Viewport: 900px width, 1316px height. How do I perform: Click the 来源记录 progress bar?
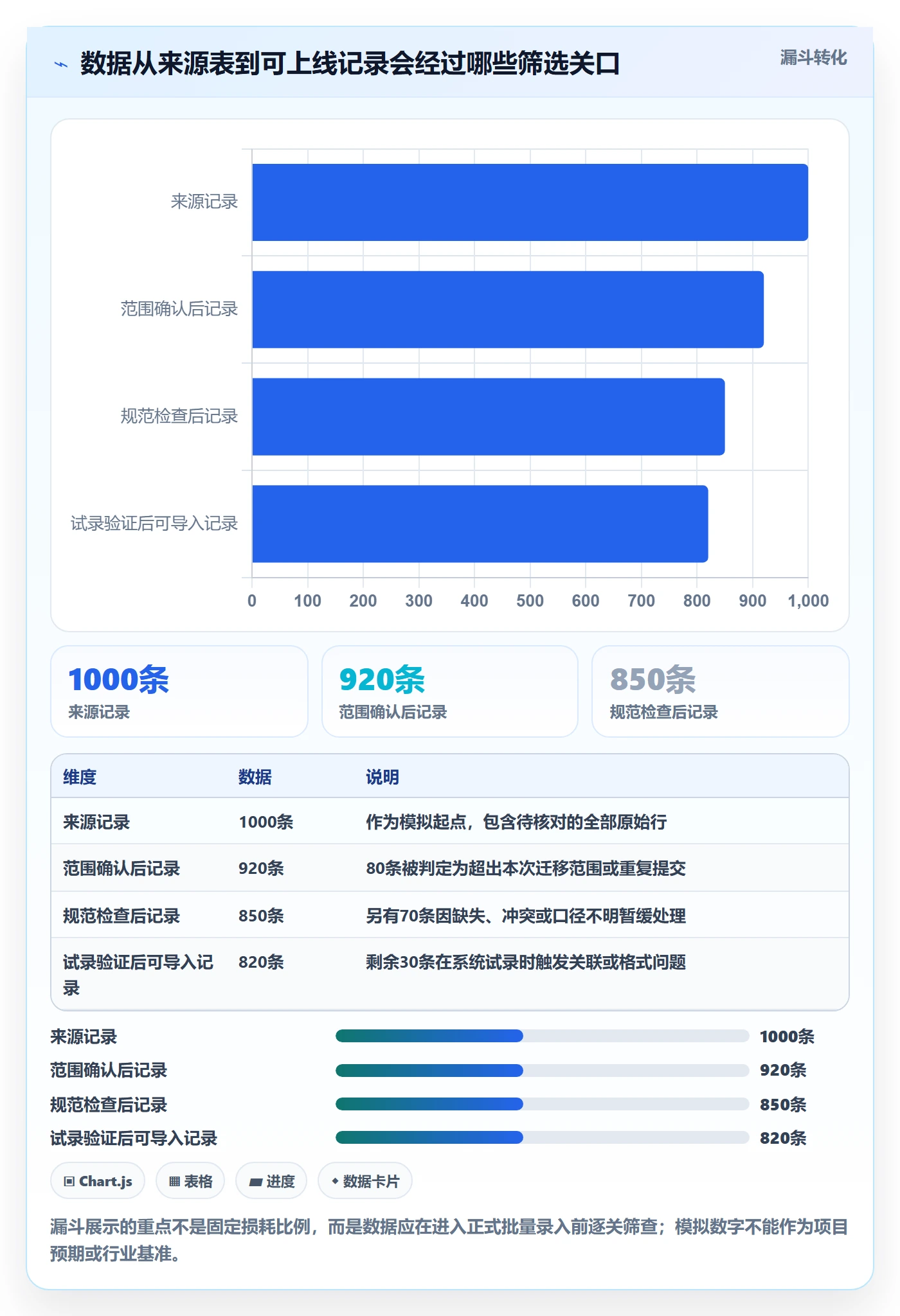[x=543, y=1036]
